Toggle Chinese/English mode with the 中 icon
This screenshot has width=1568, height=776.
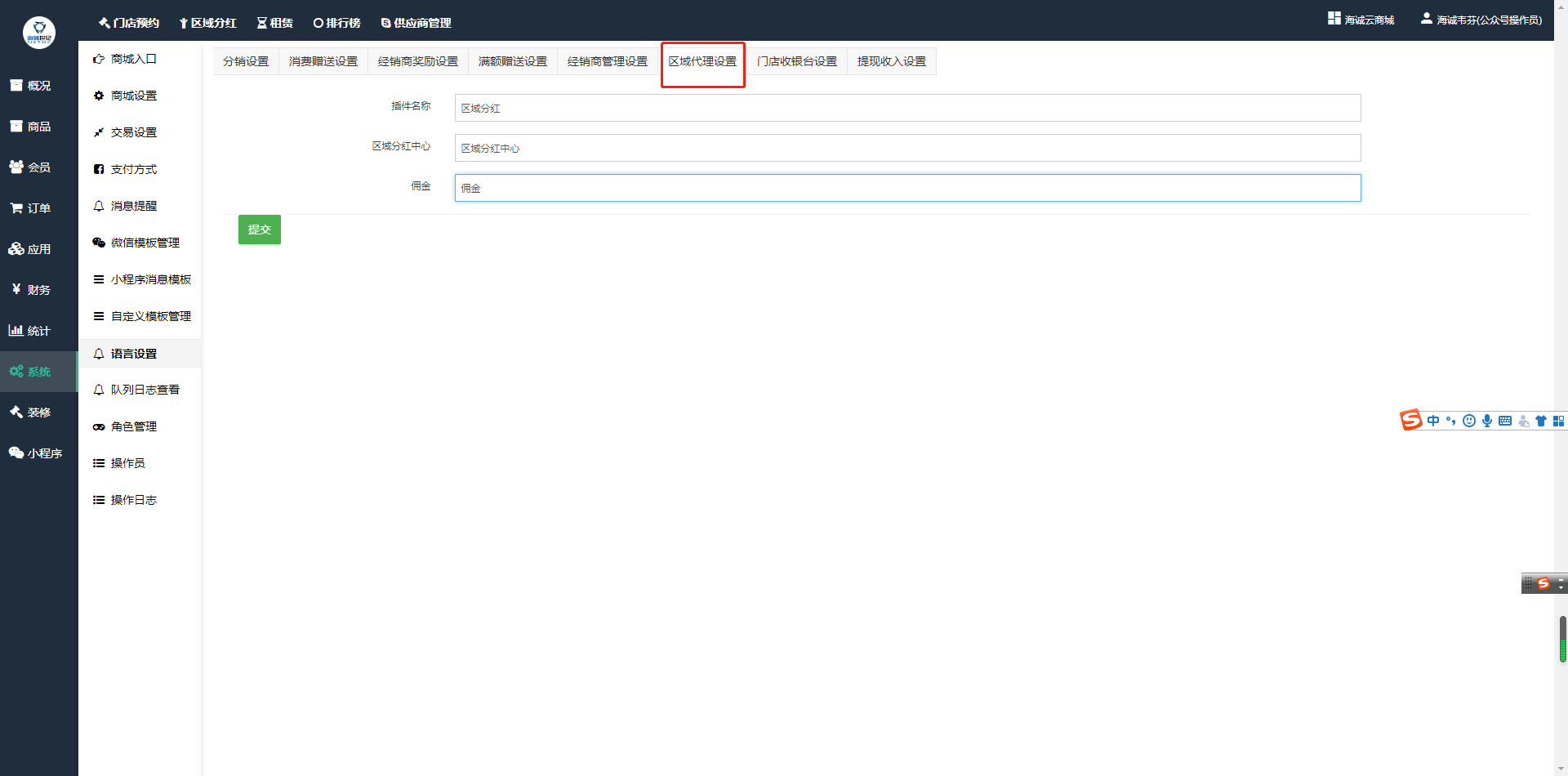[1433, 421]
